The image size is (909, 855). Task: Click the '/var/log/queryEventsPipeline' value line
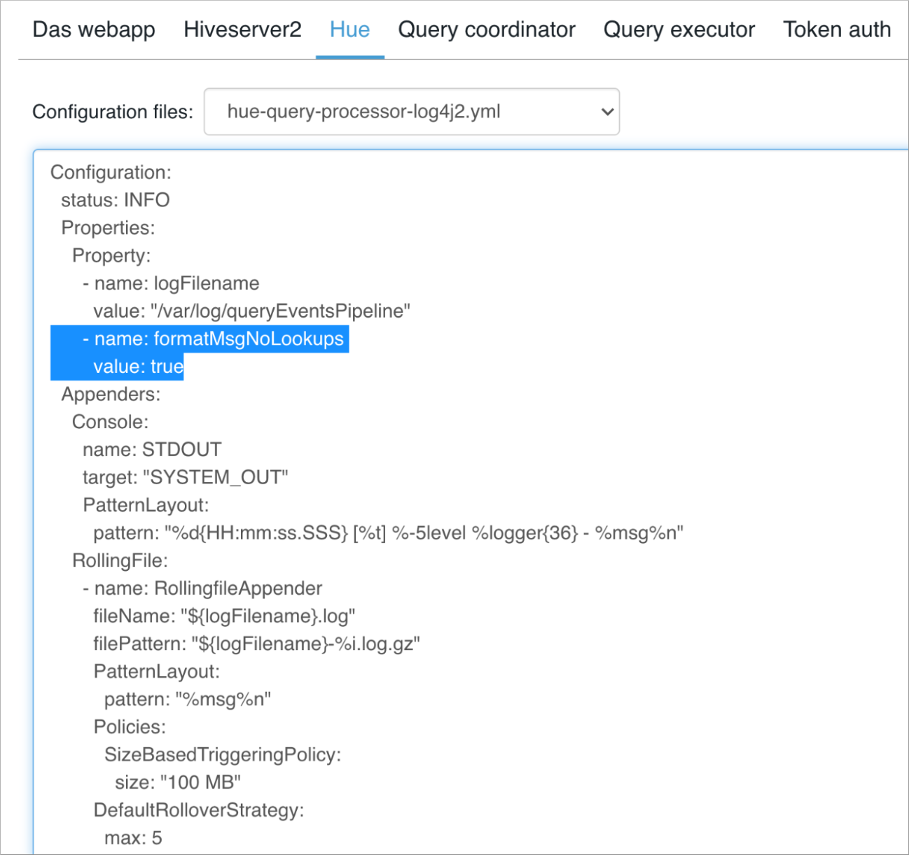pos(252,311)
